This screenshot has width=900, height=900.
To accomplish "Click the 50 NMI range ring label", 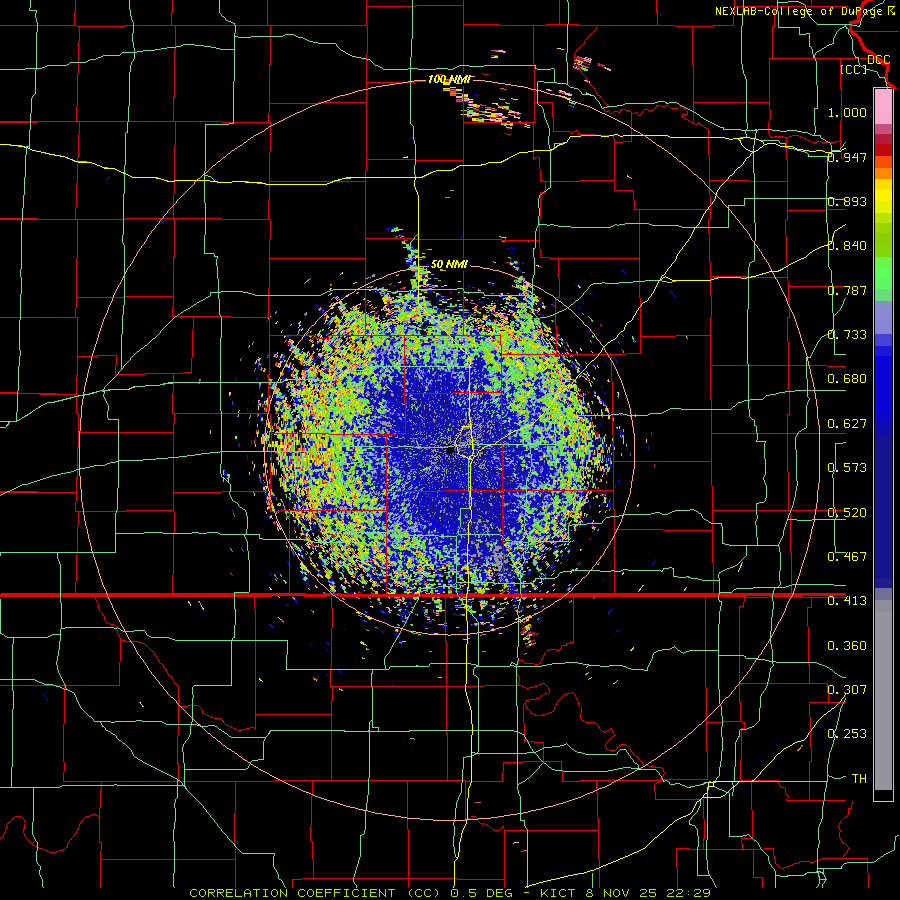I will [449, 264].
